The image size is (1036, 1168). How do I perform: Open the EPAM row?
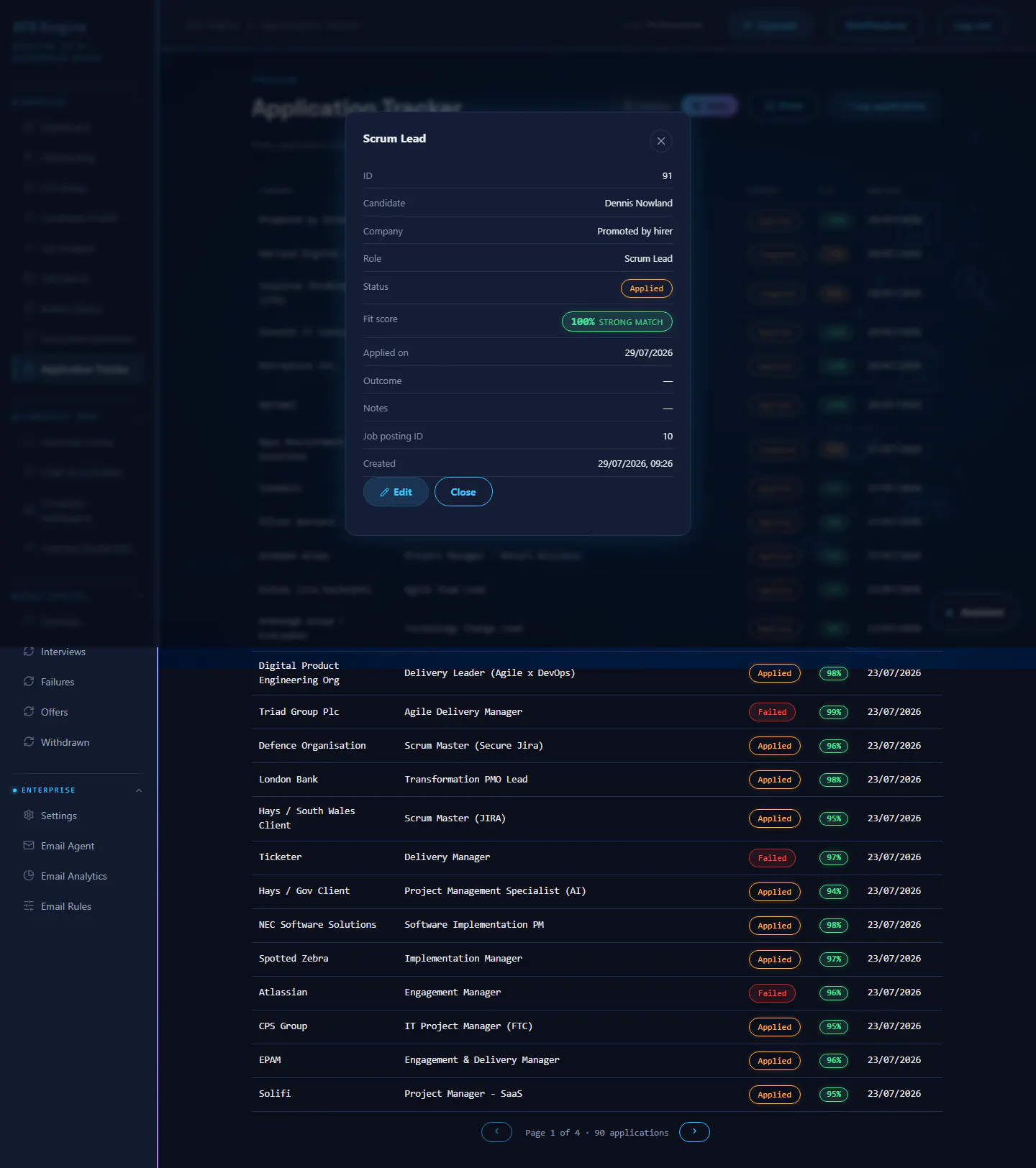(x=597, y=1060)
